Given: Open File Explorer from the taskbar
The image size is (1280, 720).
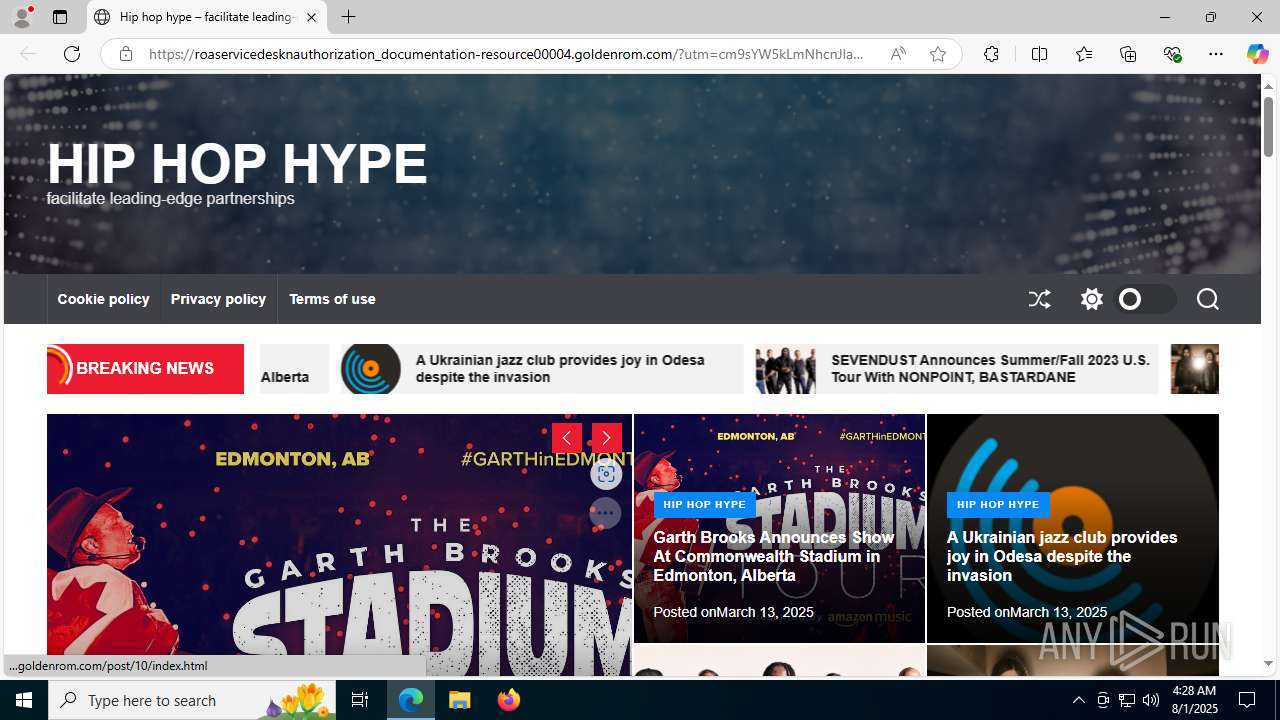Looking at the screenshot, I should (460, 700).
